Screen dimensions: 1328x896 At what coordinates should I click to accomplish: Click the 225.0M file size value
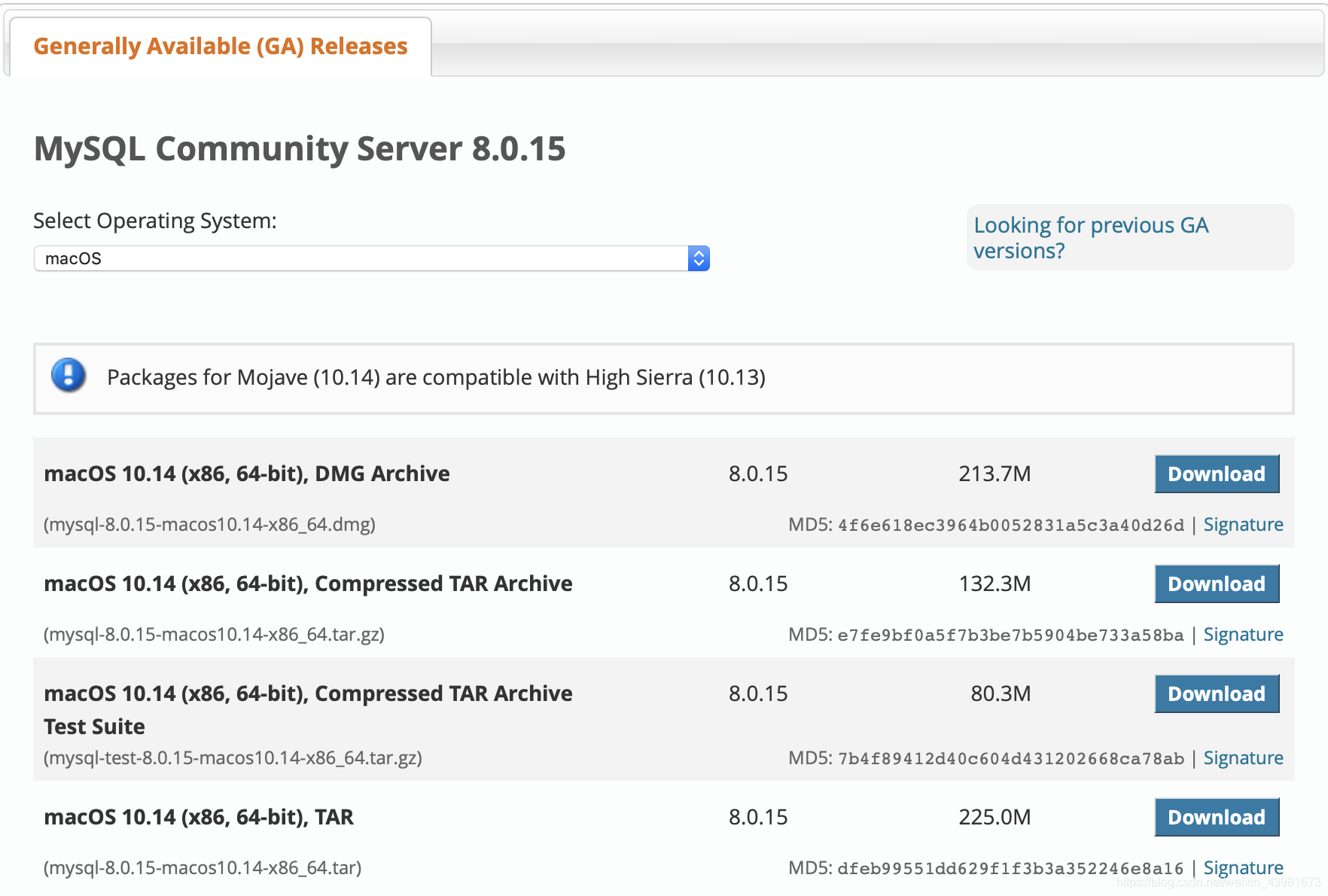tap(994, 817)
